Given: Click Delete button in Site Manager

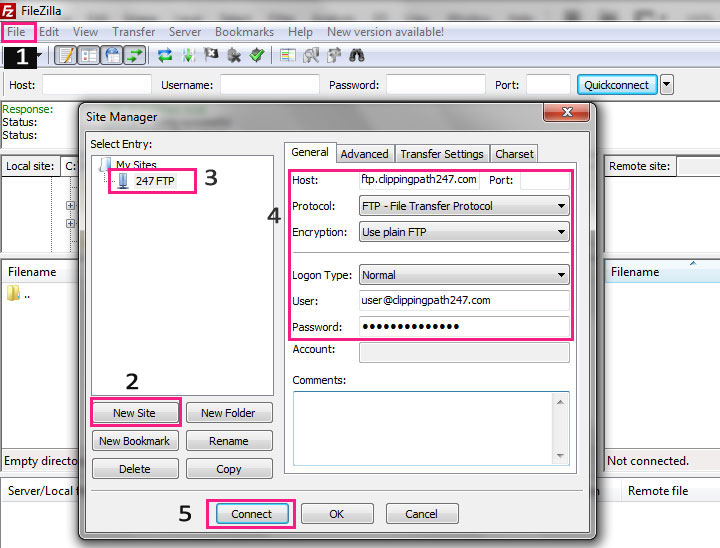Looking at the screenshot, I should [x=135, y=469].
